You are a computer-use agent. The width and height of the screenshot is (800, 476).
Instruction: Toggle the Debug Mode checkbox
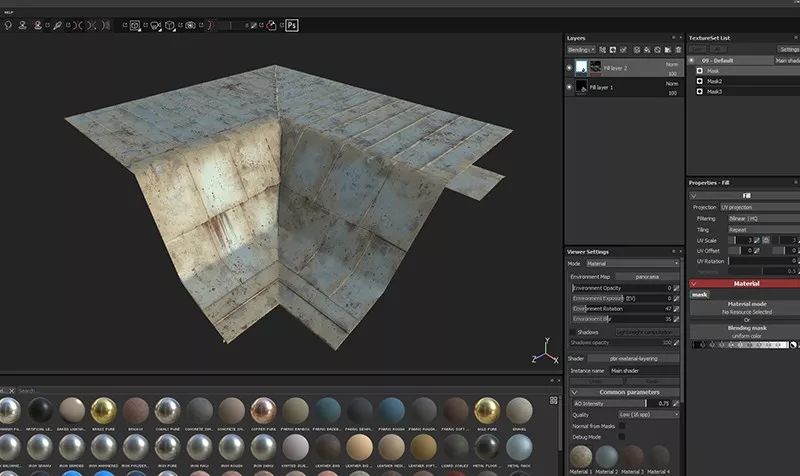622,437
